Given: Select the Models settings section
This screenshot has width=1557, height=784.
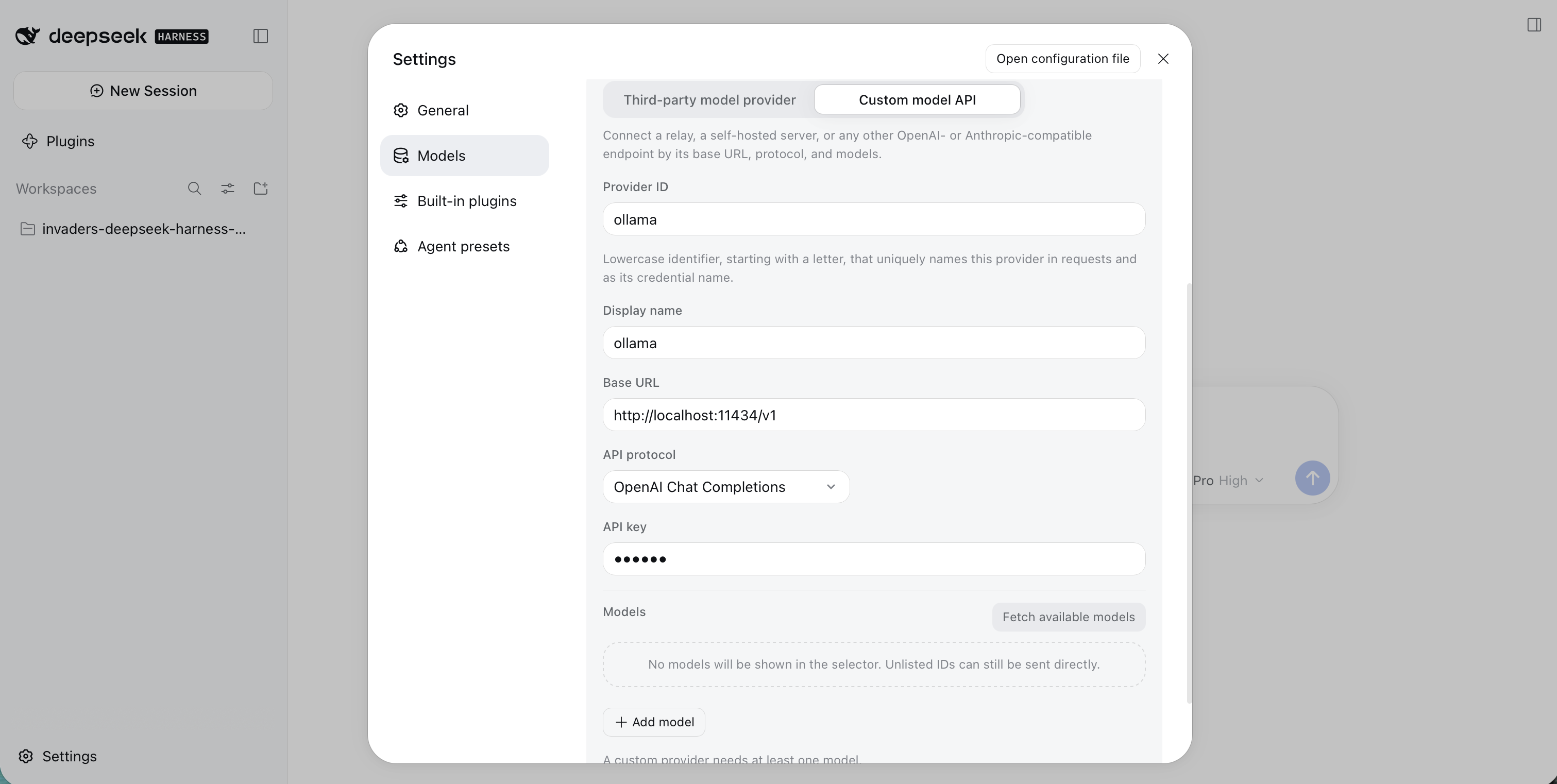Looking at the screenshot, I should [464, 156].
